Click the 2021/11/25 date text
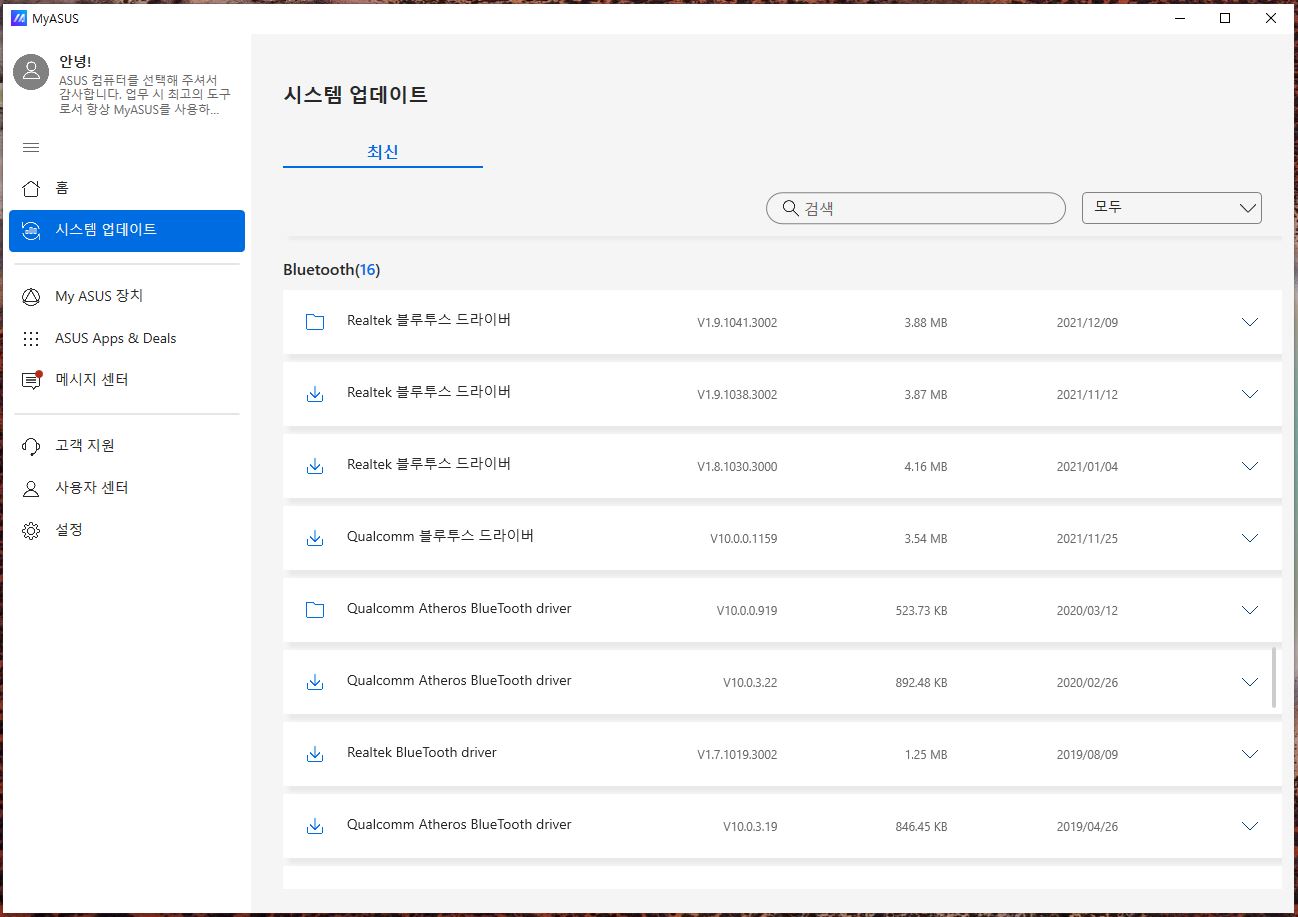 [1087, 539]
